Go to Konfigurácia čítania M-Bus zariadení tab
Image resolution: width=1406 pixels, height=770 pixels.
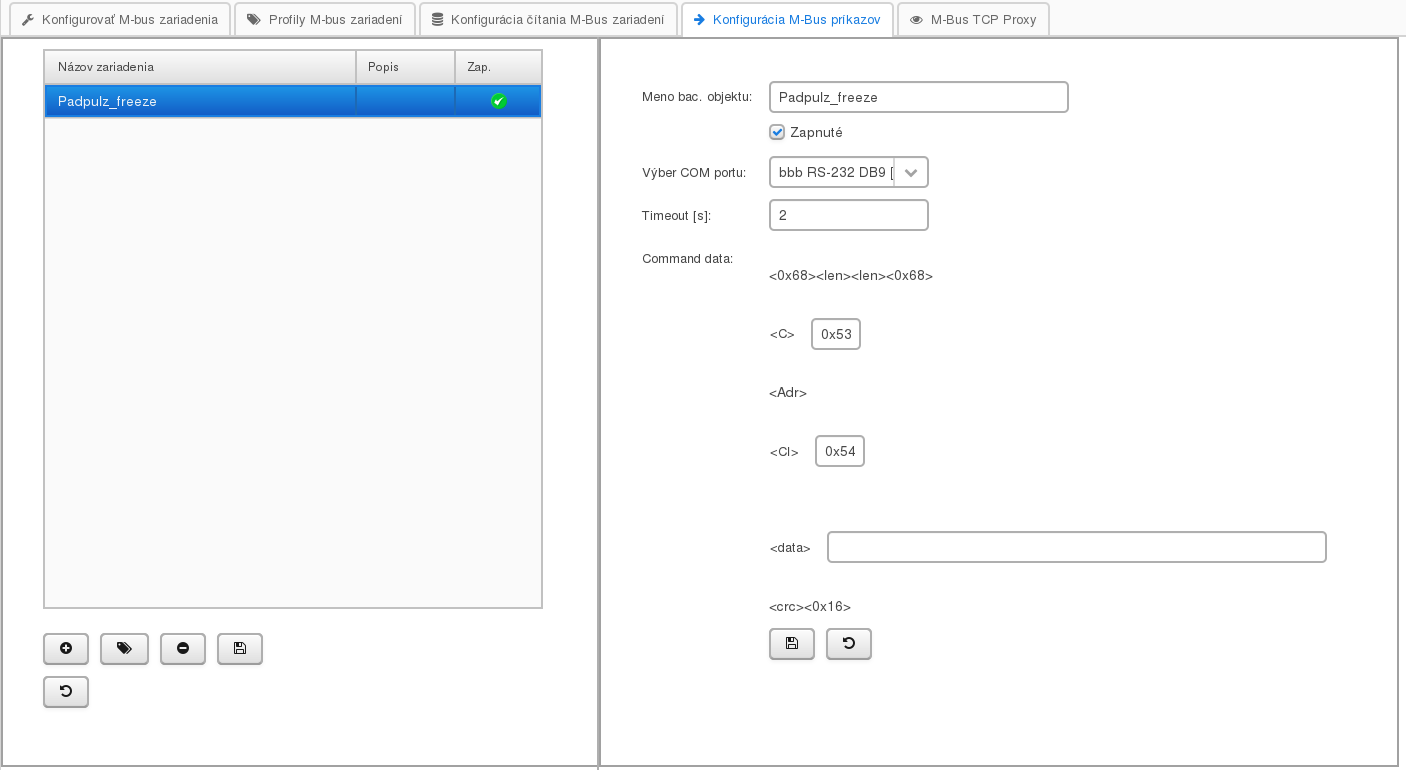548,20
